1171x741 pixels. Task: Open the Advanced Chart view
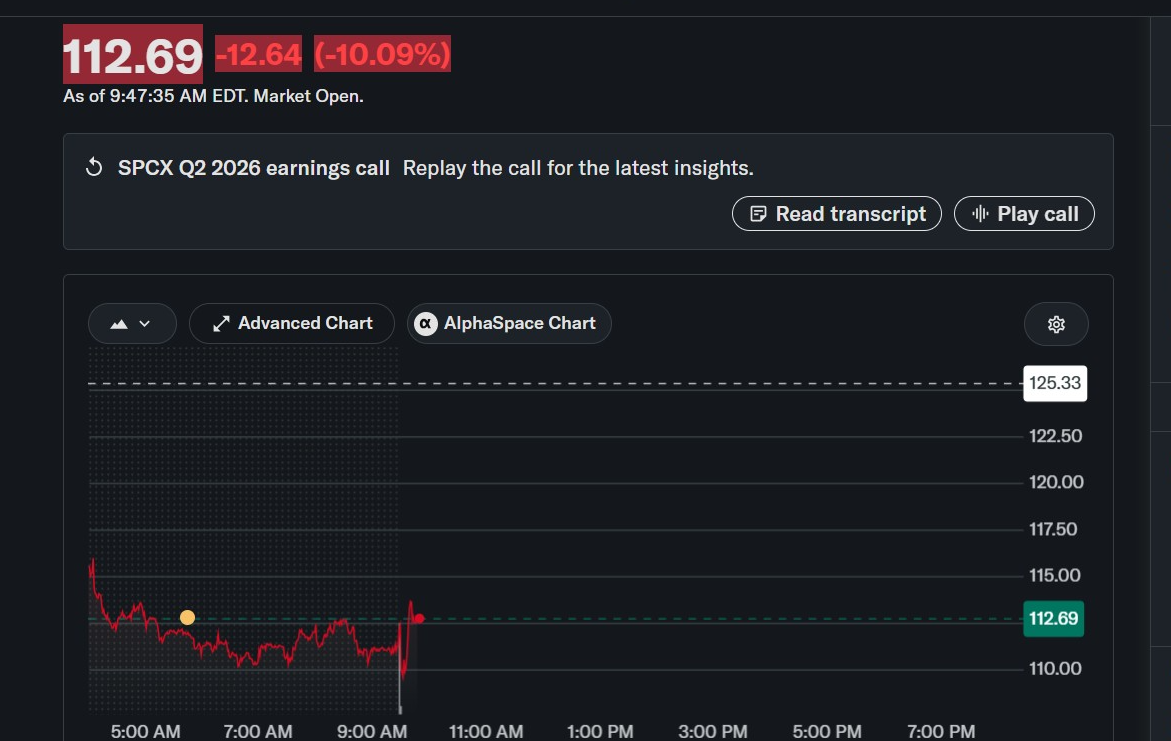tap(292, 323)
